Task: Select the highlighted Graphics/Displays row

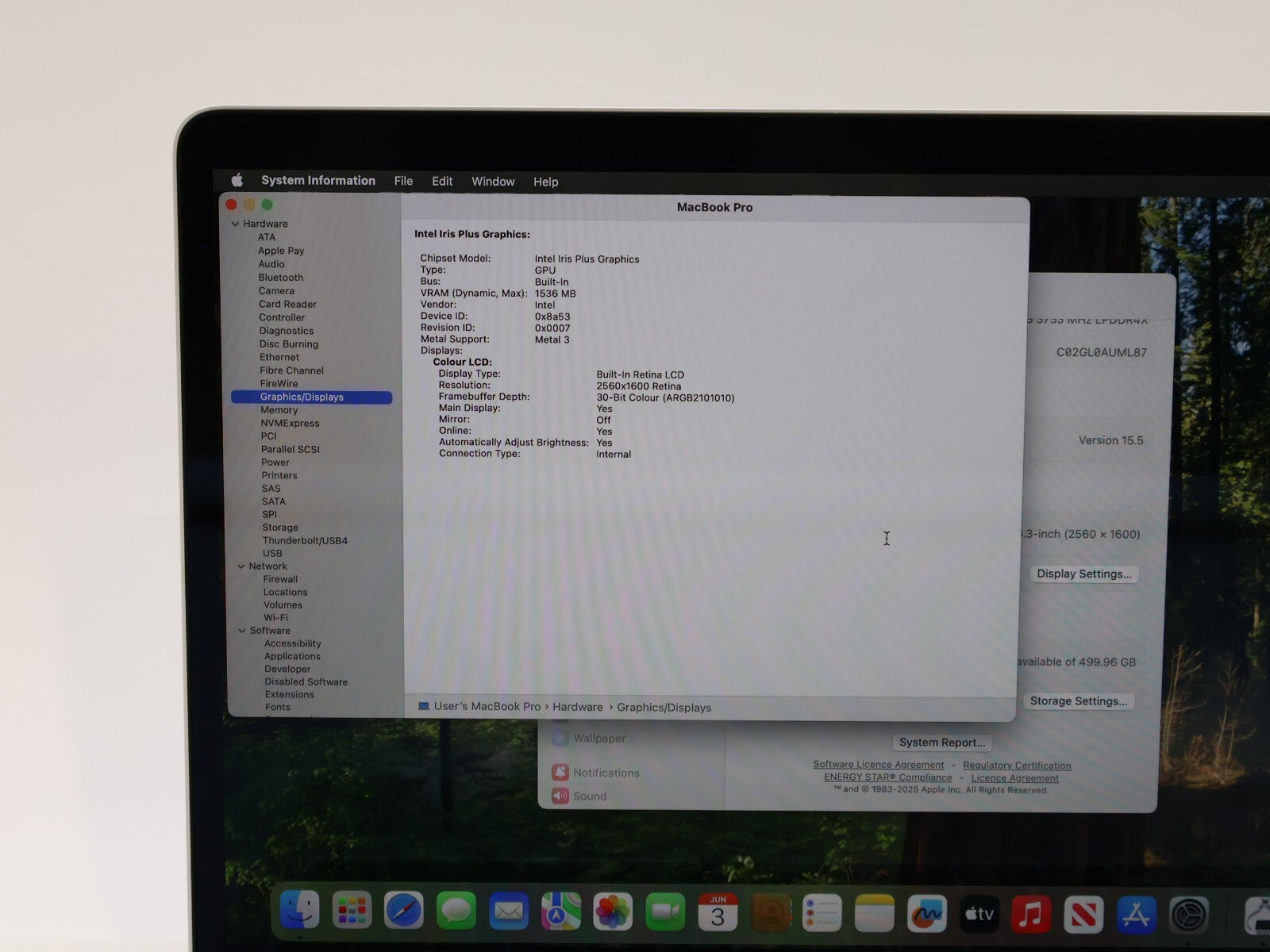Action: tap(311, 397)
